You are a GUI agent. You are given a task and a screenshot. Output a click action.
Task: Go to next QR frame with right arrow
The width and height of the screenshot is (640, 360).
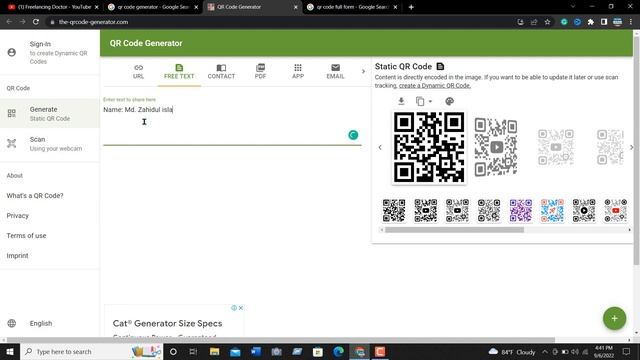tap(631, 147)
